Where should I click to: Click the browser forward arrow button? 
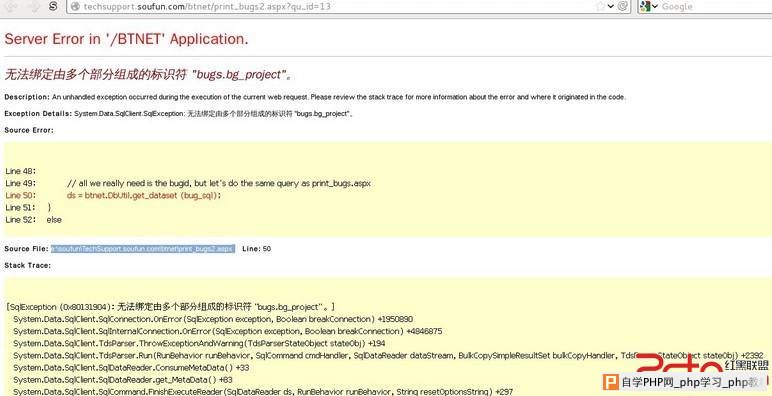tap(33, 6)
